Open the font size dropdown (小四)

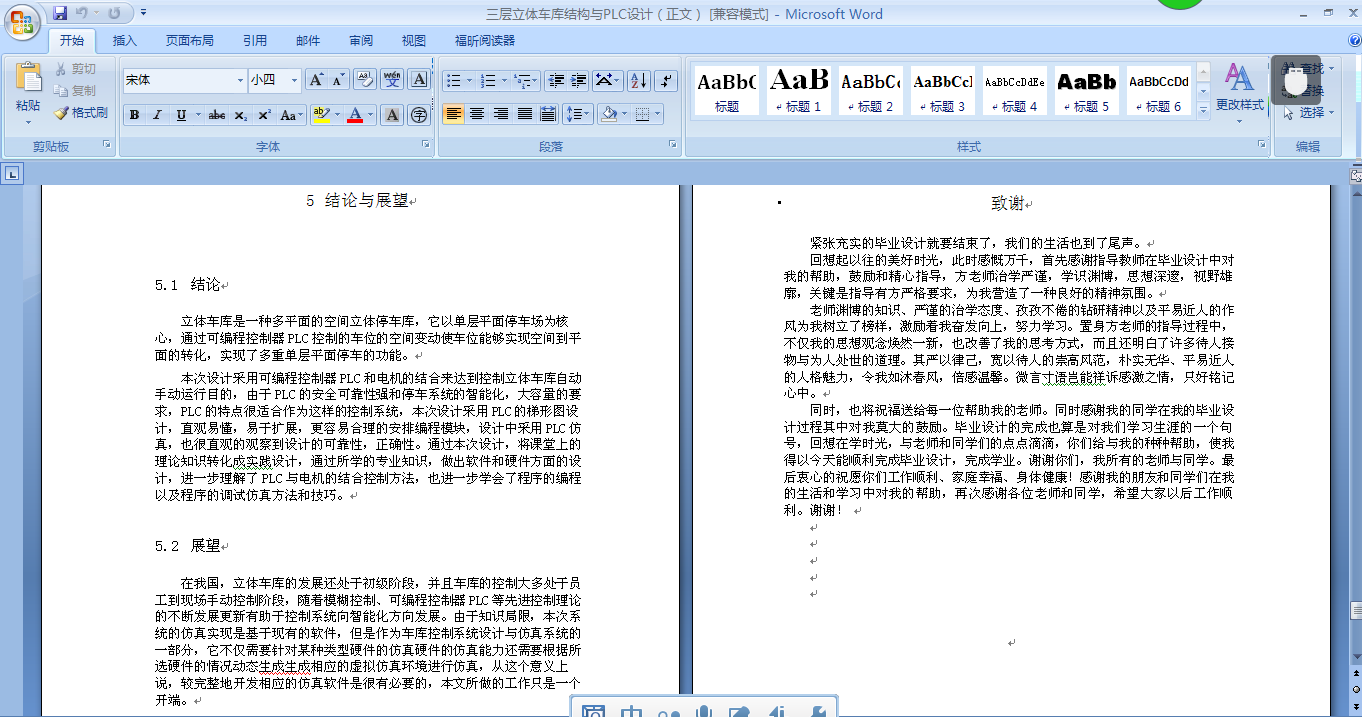click(x=294, y=80)
